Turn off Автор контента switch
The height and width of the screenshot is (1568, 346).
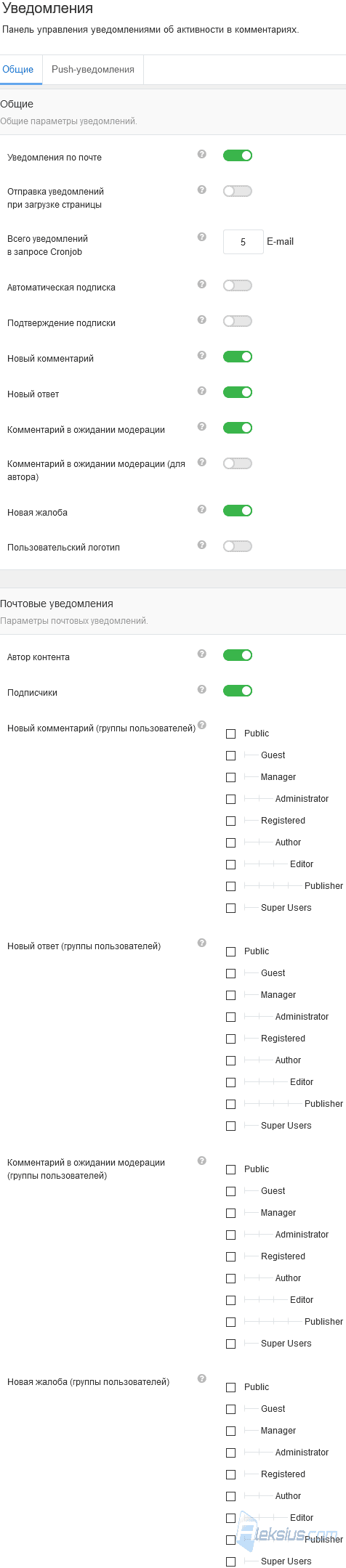click(x=238, y=655)
